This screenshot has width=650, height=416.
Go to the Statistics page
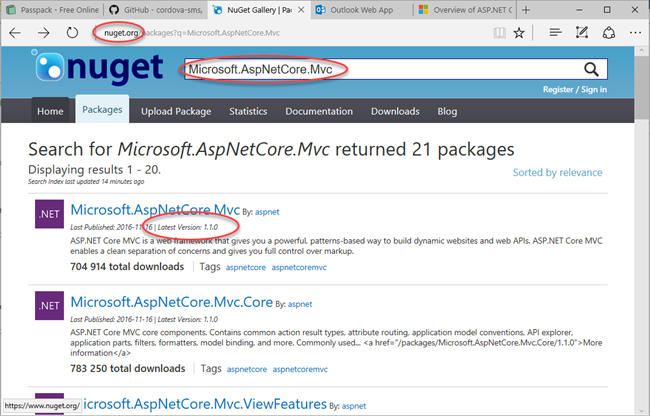coord(248,111)
